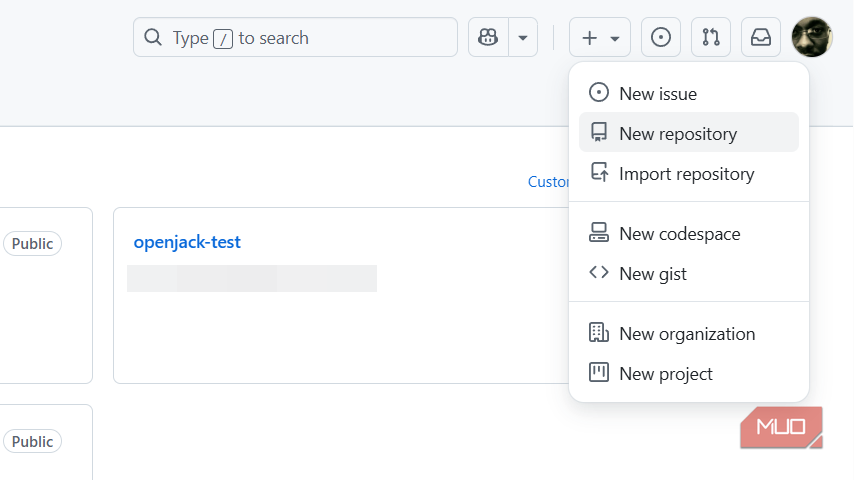This screenshot has height=480, width=854.
Task: Choose 'New organization' from the menu
Action: click(689, 333)
